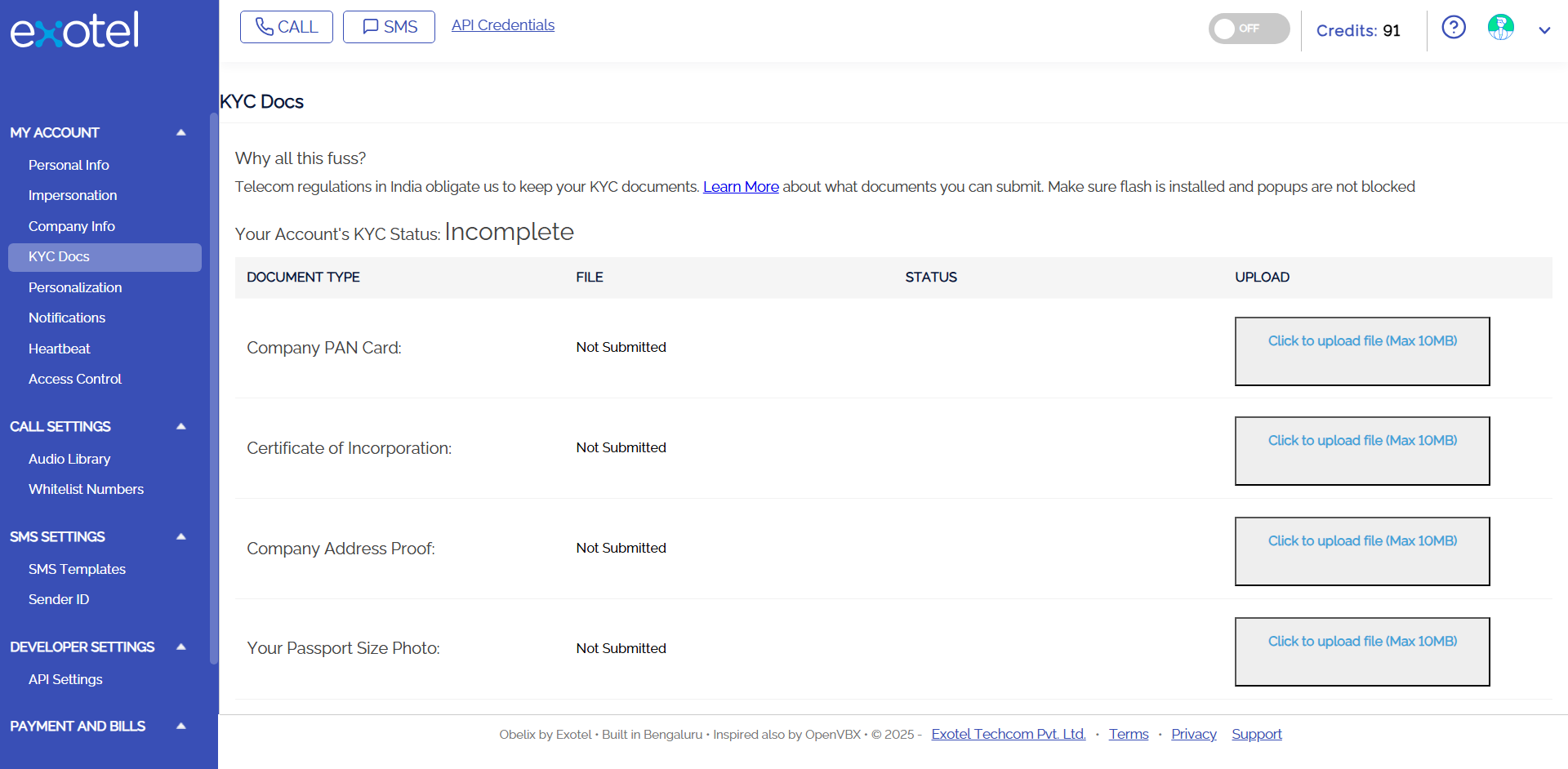Collapse the CALL SETTINGS section

181,426
